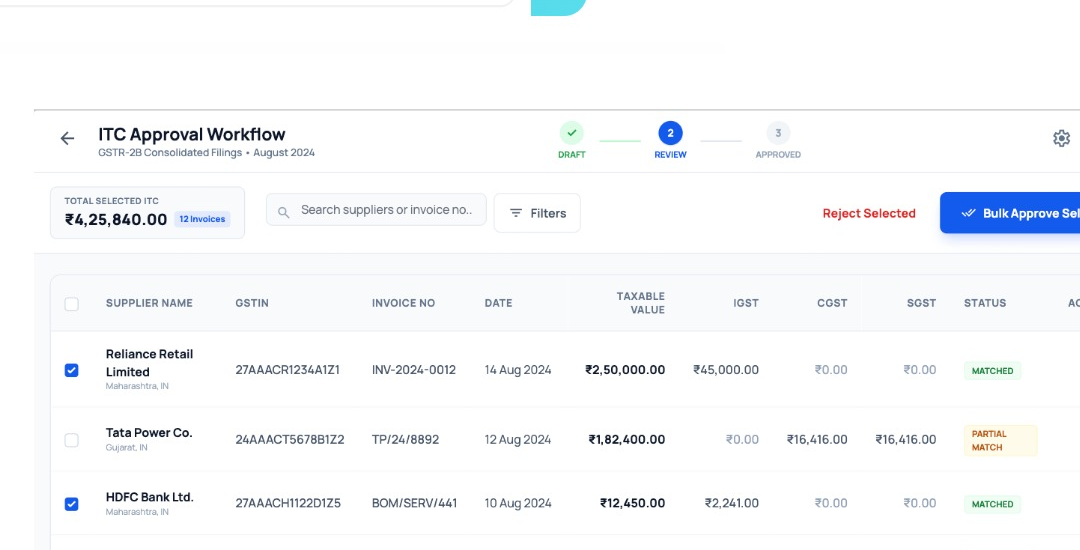The image size is (1080, 550).
Task: Click date 14 Aug 2024
Action: tap(518, 370)
